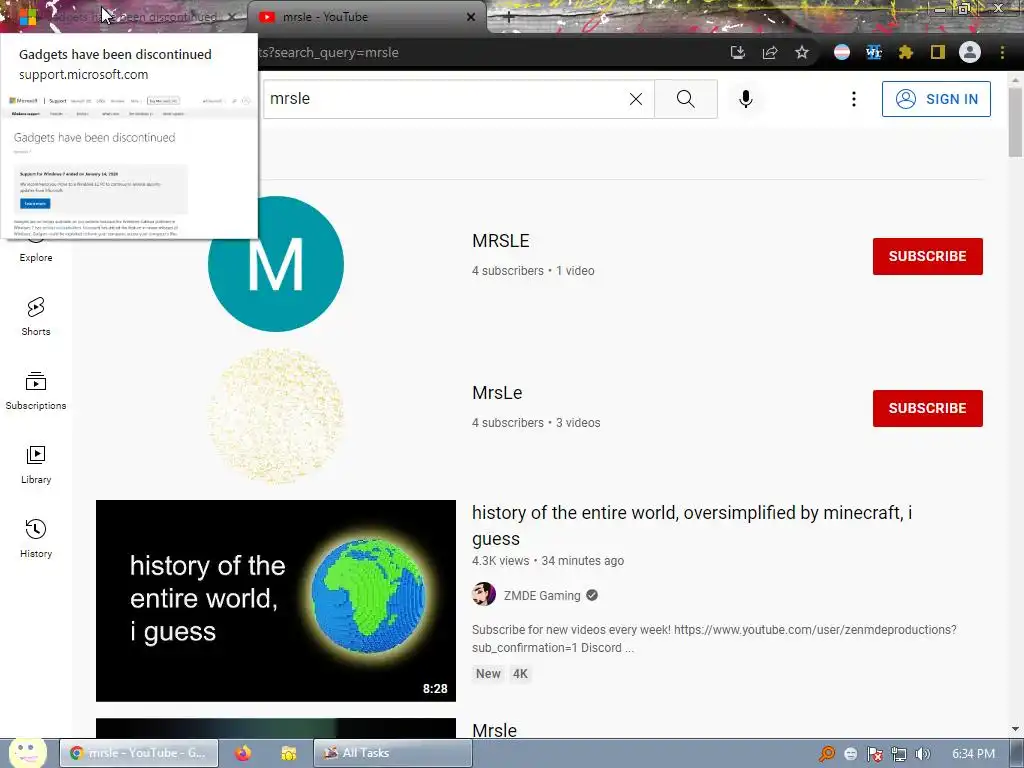1024x768 pixels.
Task: Open History in sidebar
Action: (x=36, y=539)
